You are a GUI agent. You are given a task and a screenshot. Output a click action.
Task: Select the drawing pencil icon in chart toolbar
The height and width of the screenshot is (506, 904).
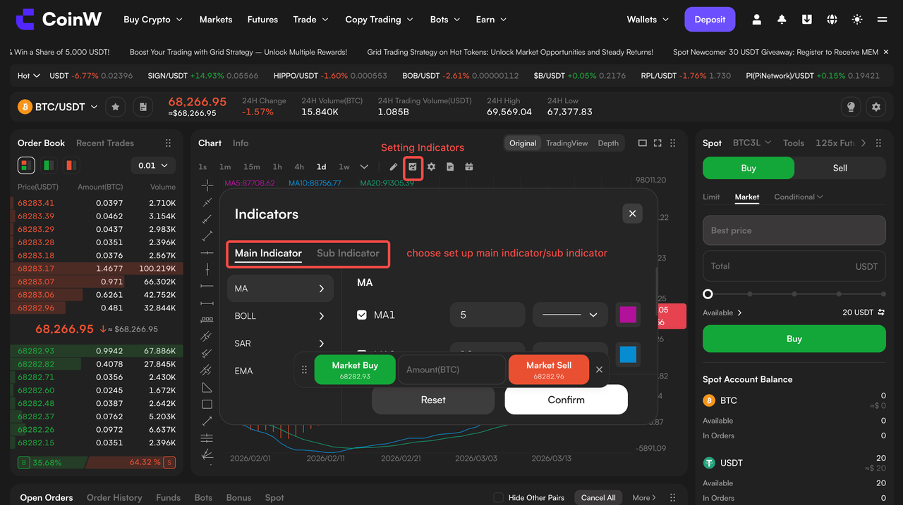point(393,167)
